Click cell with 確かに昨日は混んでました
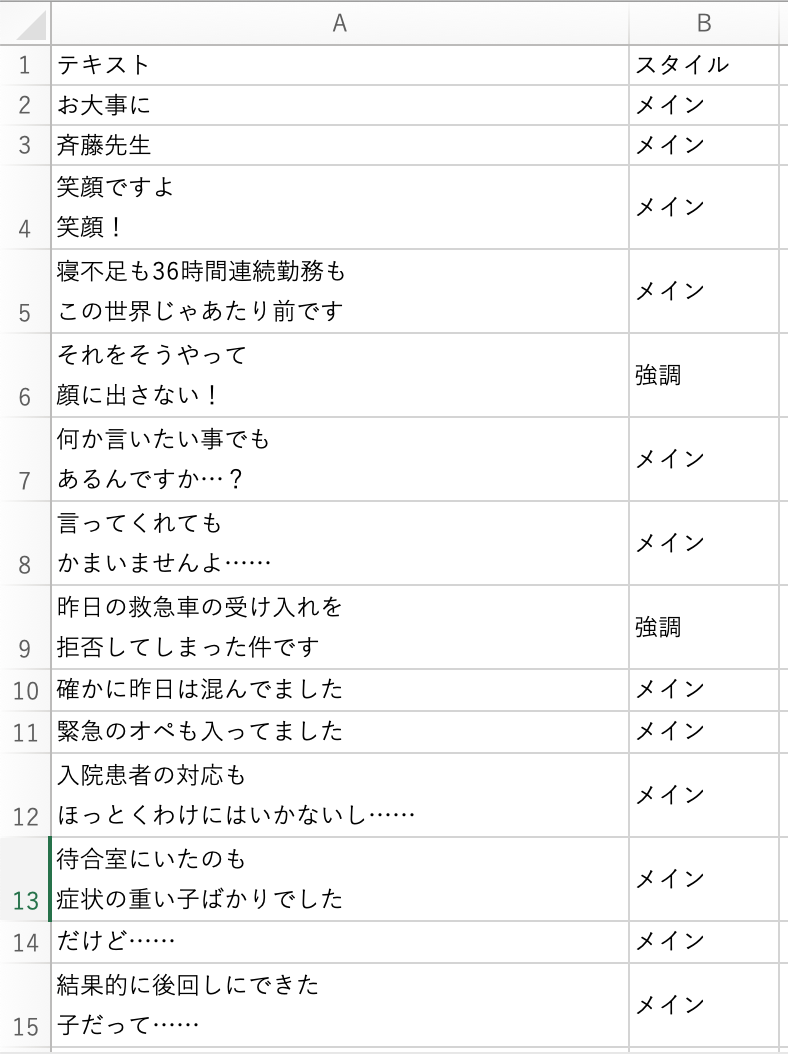The width and height of the screenshot is (788, 1054). [339, 690]
